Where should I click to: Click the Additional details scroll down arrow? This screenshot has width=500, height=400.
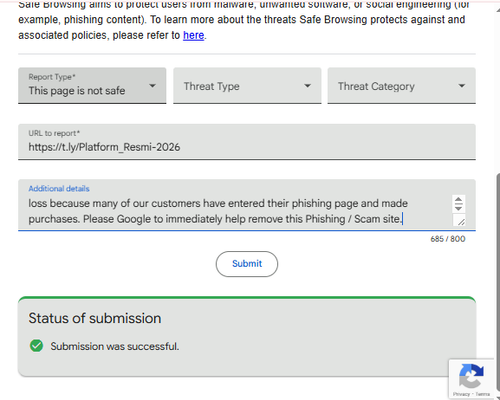[458, 208]
